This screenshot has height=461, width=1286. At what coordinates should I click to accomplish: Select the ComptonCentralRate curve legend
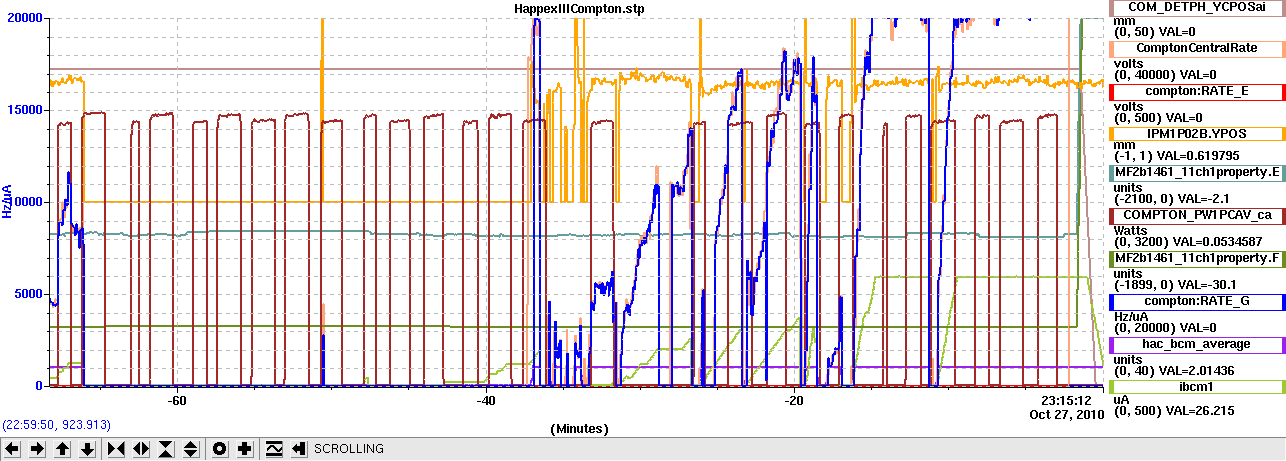1197,48
